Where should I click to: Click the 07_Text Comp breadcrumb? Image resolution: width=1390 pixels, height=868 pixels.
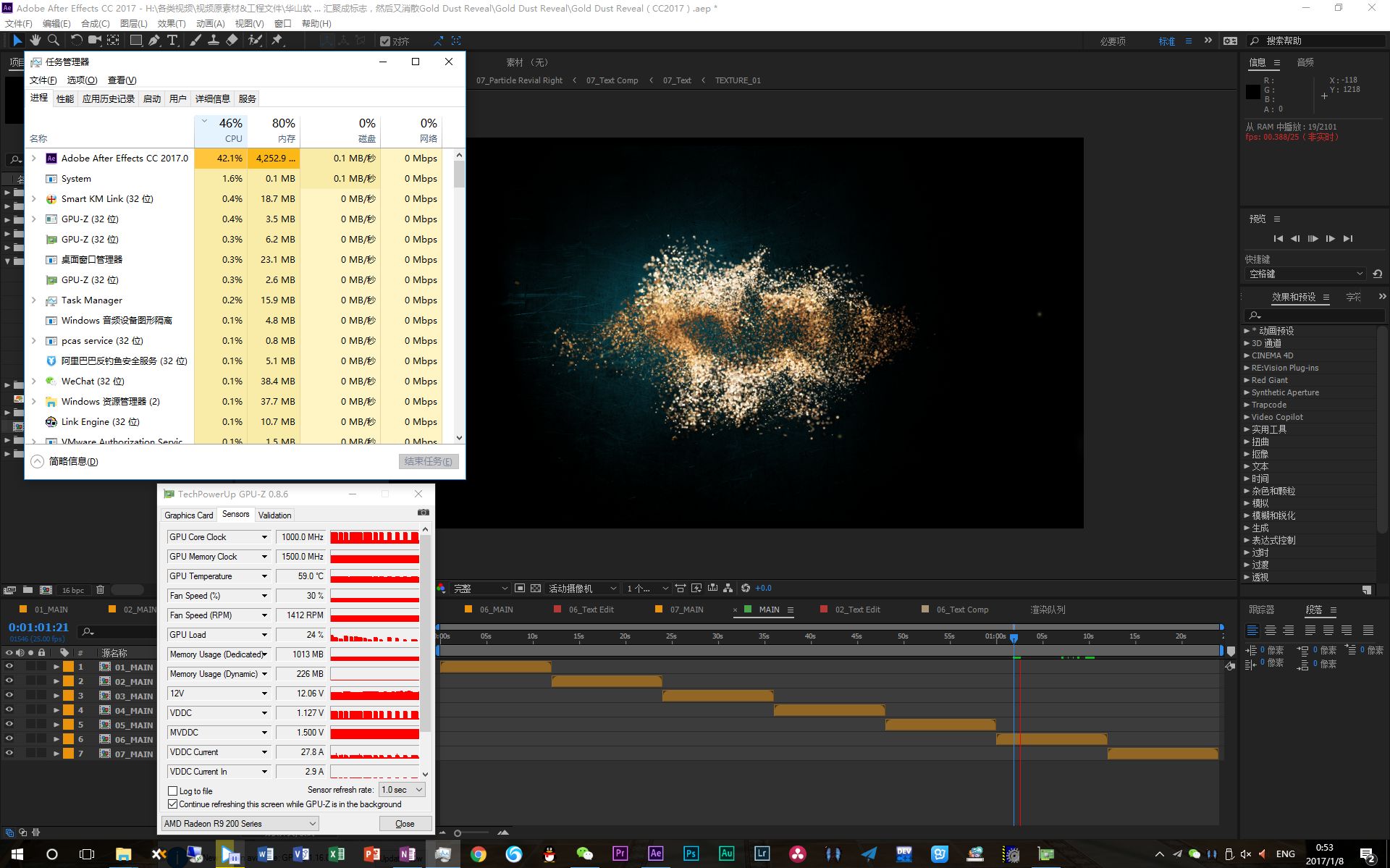pos(612,80)
